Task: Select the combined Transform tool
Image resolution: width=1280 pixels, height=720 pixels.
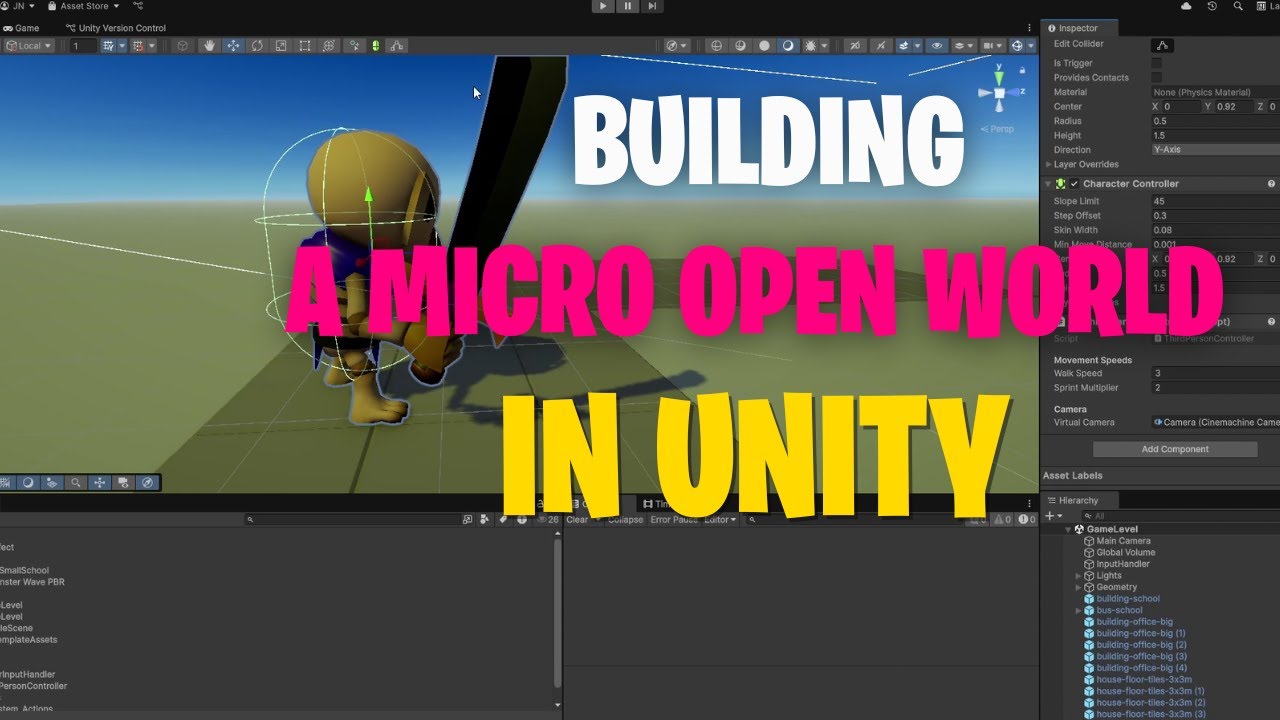Action: 329,46
